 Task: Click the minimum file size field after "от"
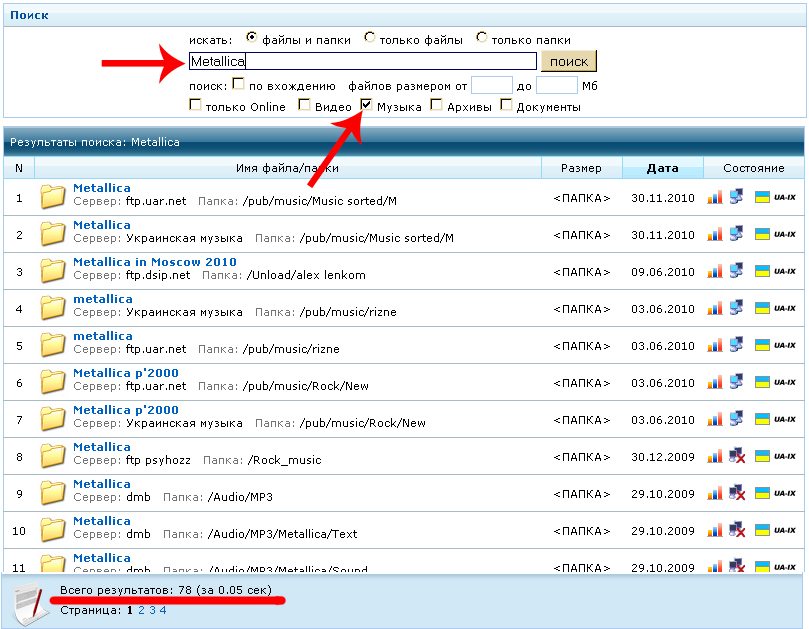tap(492, 85)
